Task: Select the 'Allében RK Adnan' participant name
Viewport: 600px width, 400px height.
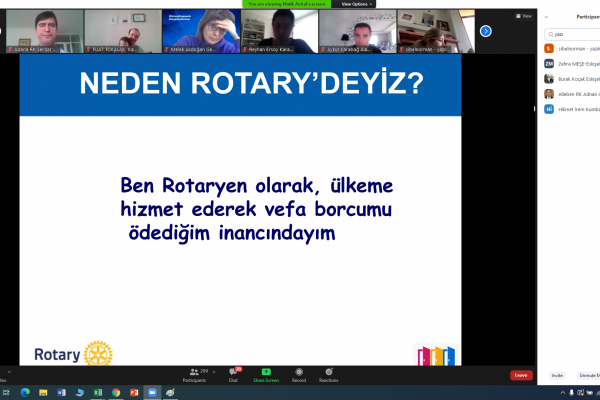Action: coord(579,94)
